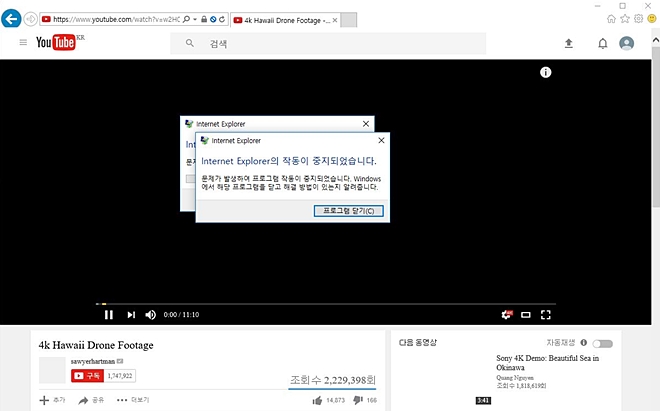Skip to next video button
Image resolution: width=660 pixels, height=411 pixels.
click(x=131, y=315)
